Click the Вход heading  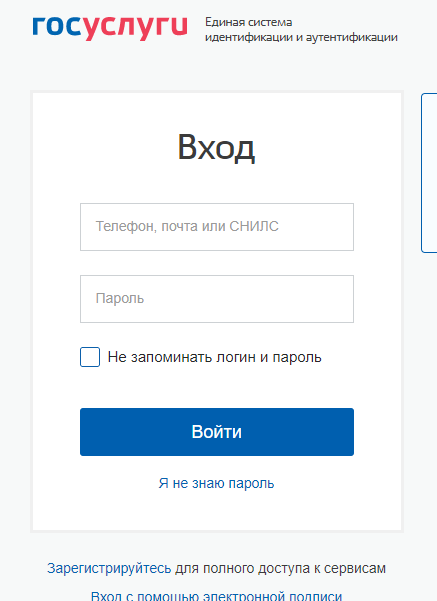coord(216,148)
